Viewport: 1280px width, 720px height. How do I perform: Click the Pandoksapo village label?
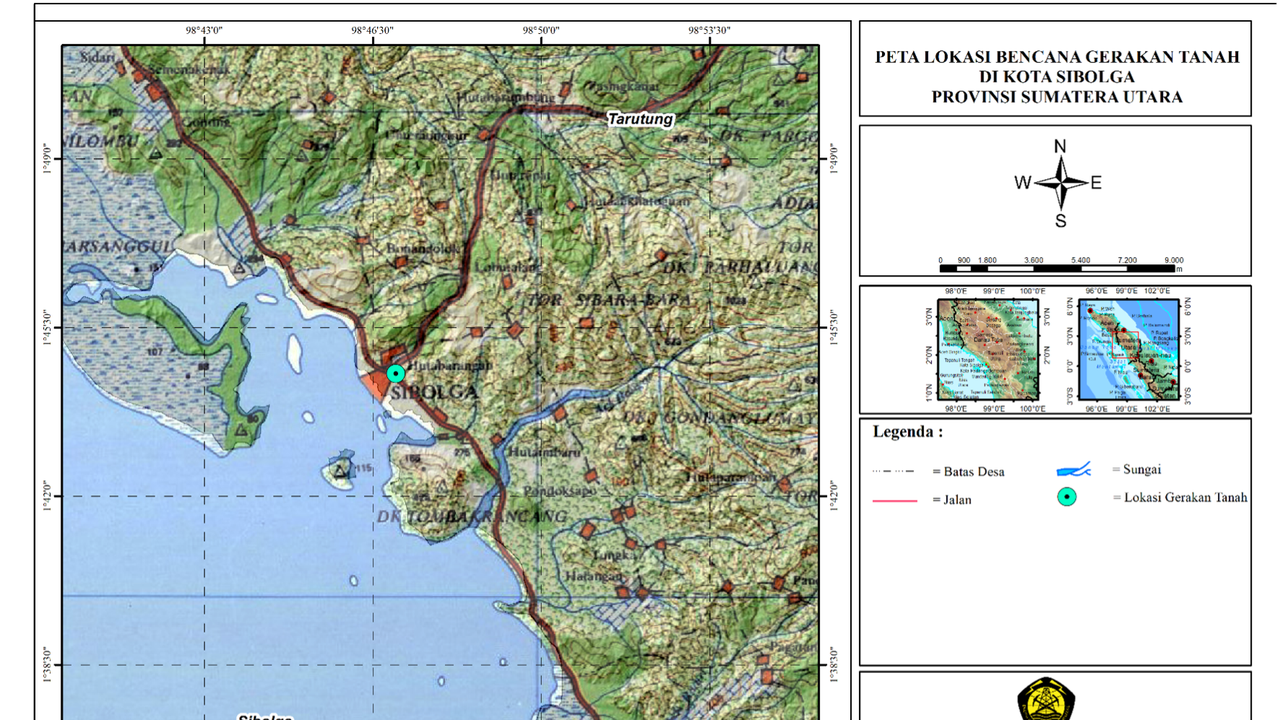[x=566, y=492]
